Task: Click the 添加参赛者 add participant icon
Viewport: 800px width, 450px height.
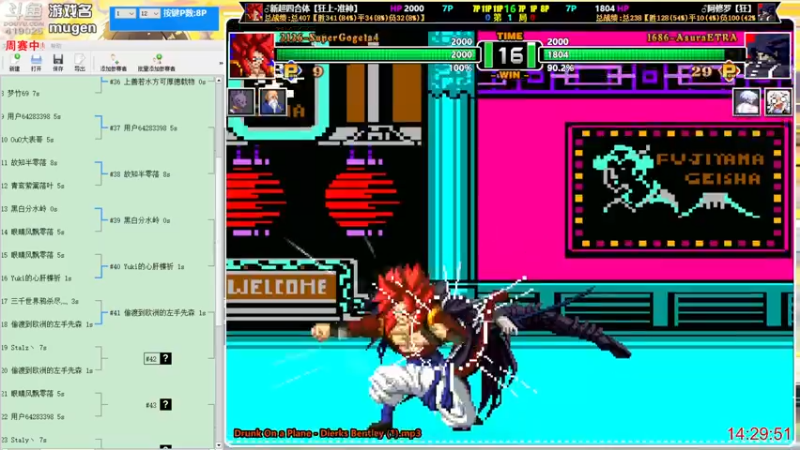Action: [x=113, y=62]
